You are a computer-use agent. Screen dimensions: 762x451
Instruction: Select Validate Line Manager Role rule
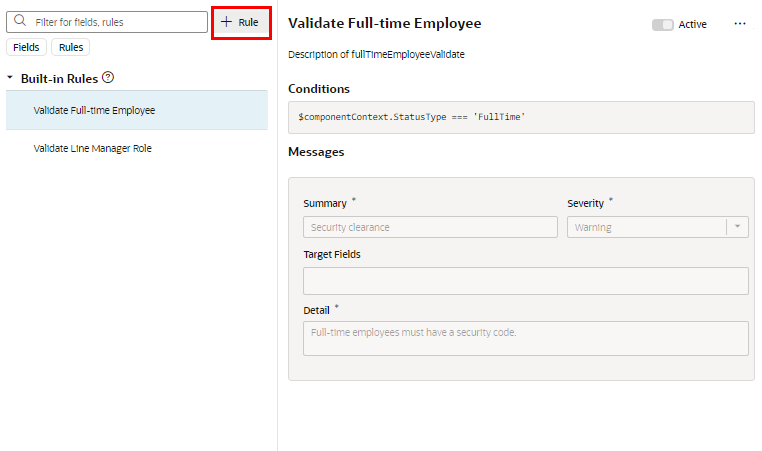coord(137,148)
